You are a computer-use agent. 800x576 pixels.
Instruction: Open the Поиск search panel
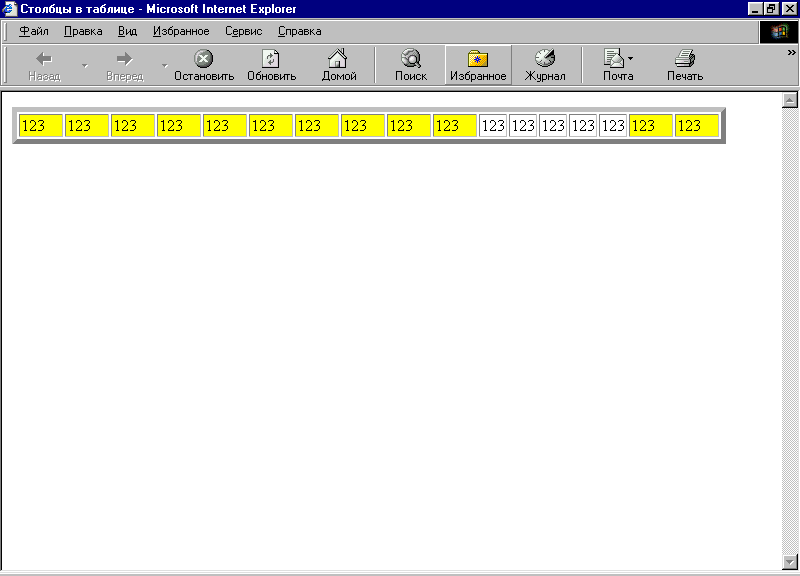411,58
